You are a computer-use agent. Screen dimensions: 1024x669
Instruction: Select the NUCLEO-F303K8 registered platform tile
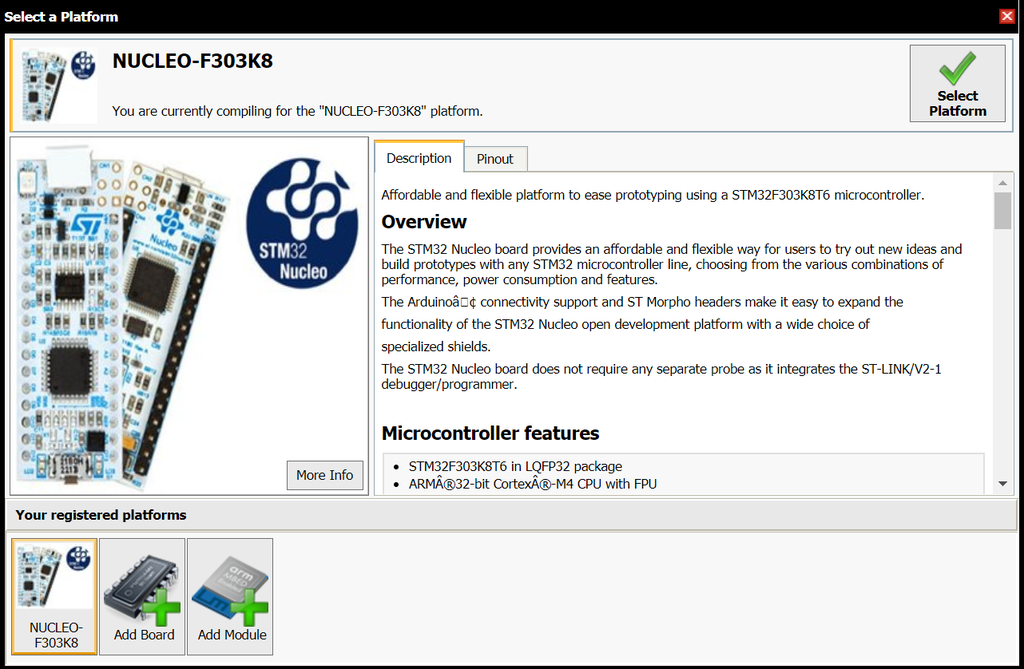tap(55, 596)
